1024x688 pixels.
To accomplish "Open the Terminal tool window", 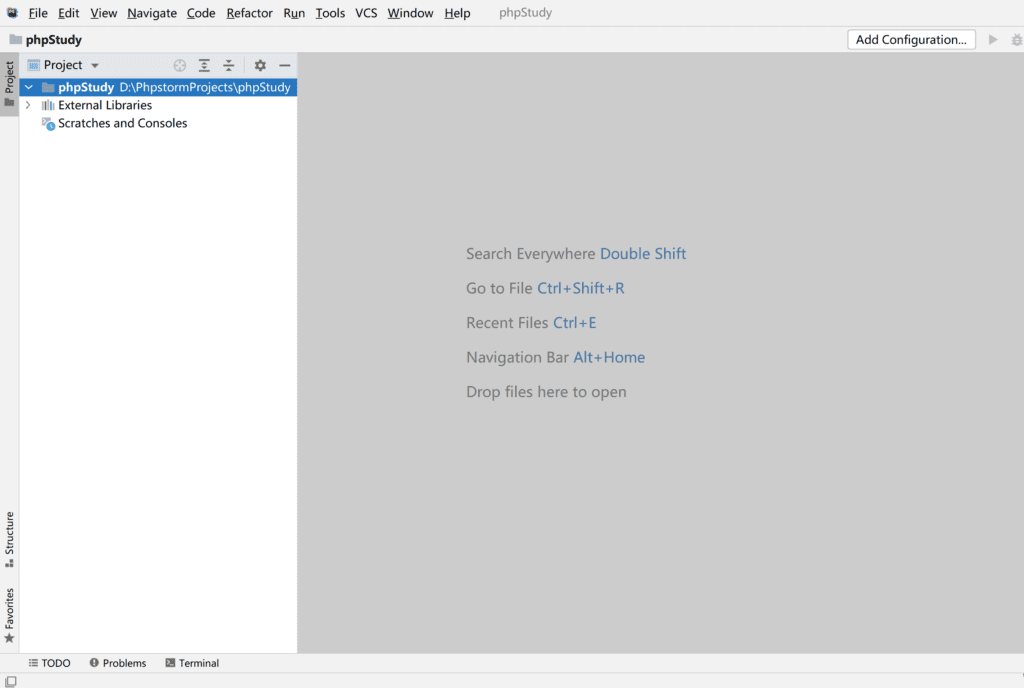I will click(x=192, y=663).
